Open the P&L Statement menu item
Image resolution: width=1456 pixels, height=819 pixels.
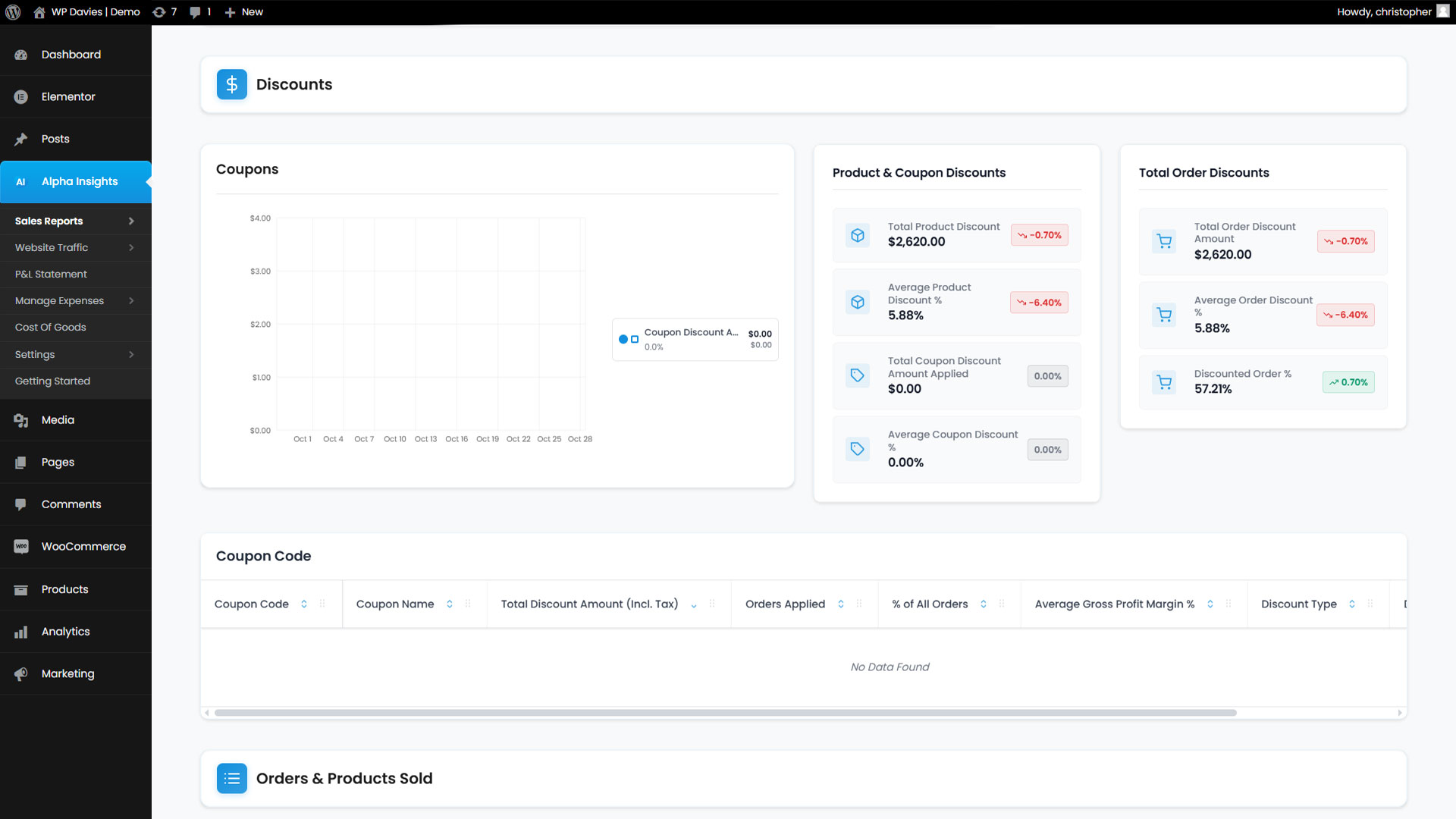pyautogui.click(x=51, y=275)
